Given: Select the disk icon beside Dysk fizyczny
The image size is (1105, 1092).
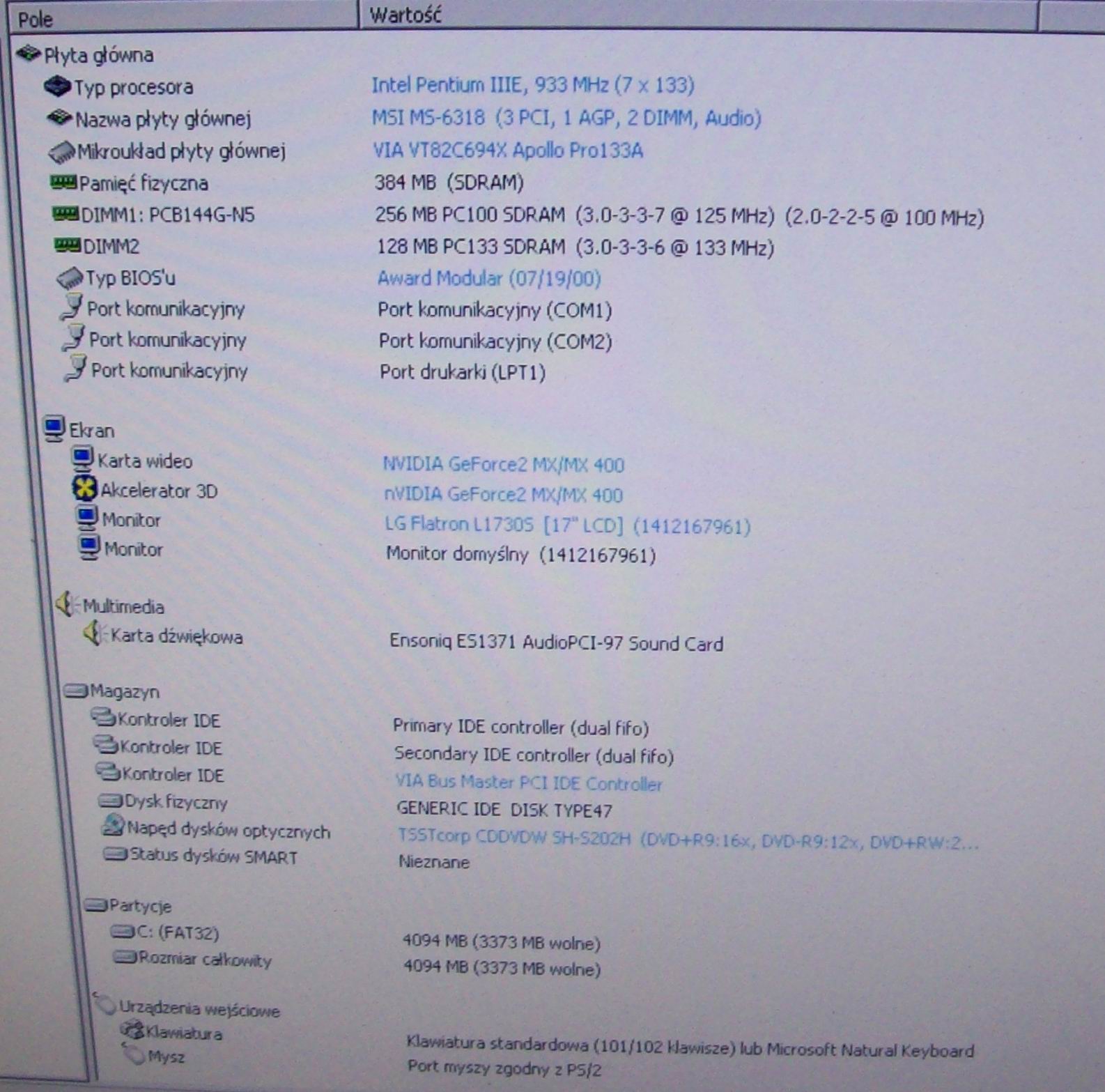Looking at the screenshot, I should [111, 801].
